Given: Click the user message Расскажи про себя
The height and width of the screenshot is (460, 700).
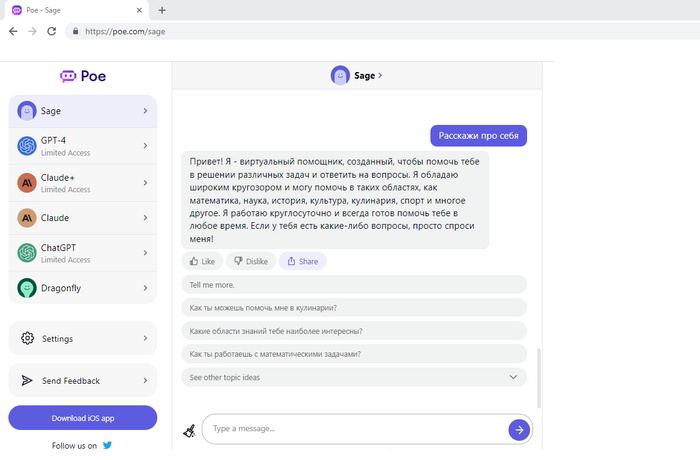Looking at the screenshot, I should tap(479, 136).
